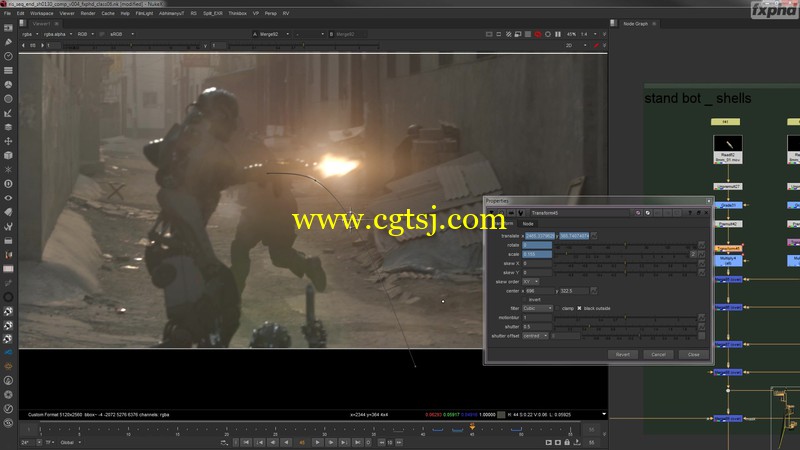Viewport: 800px width, 450px height.
Task: Play forward in the timeline
Action: (317, 442)
